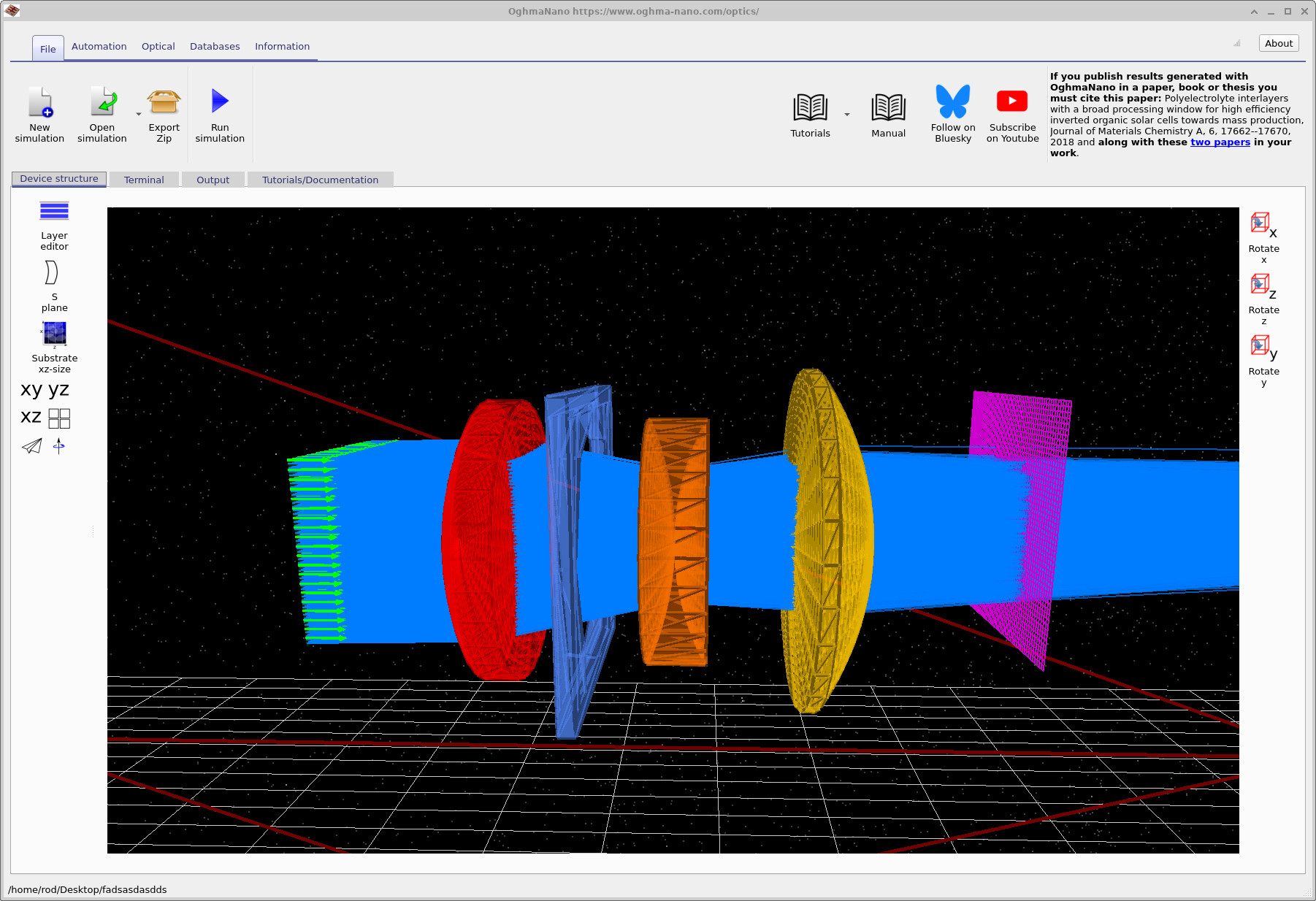Switch view to xz orientation
The image size is (1316, 901).
[x=30, y=417]
